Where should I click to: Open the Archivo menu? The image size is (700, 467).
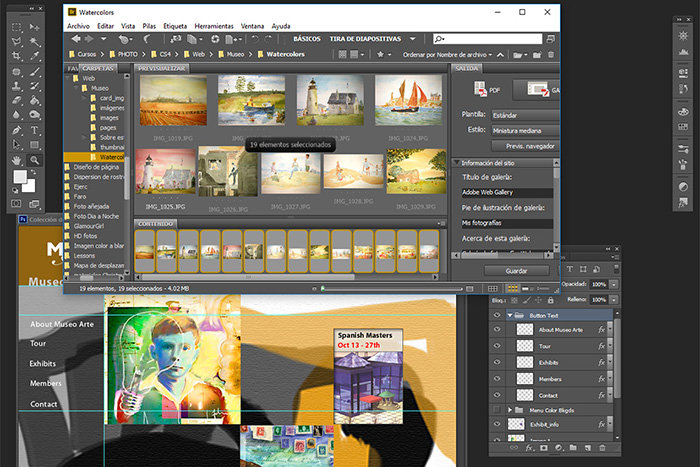coord(78,26)
